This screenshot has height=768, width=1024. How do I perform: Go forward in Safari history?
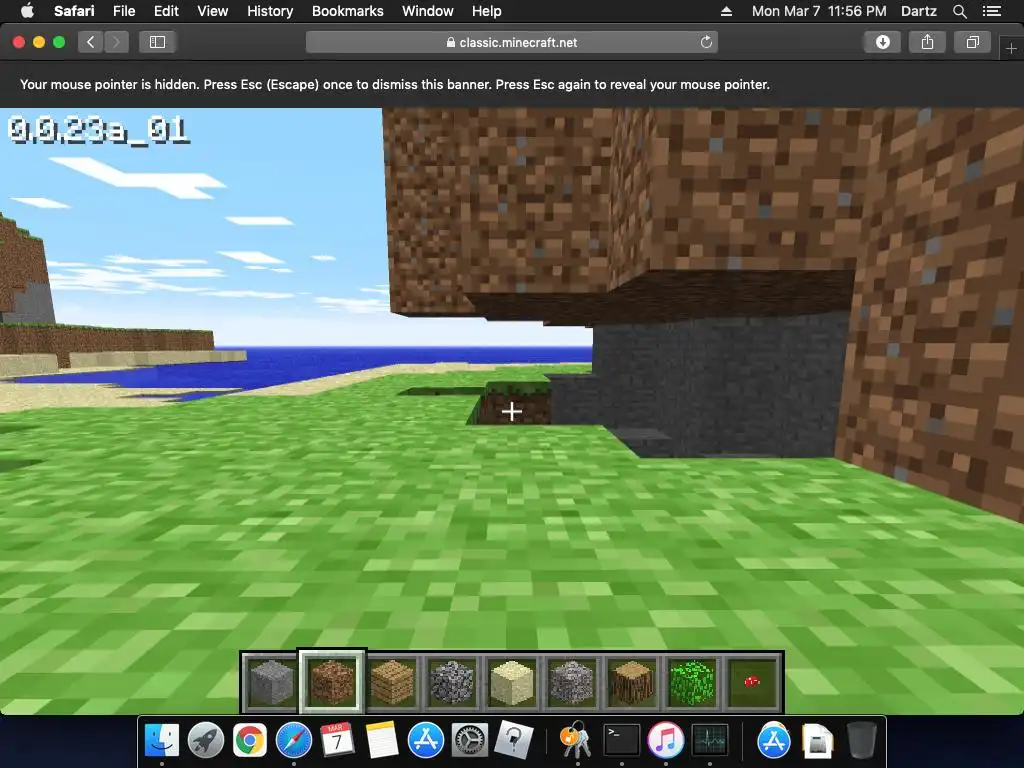coord(116,42)
